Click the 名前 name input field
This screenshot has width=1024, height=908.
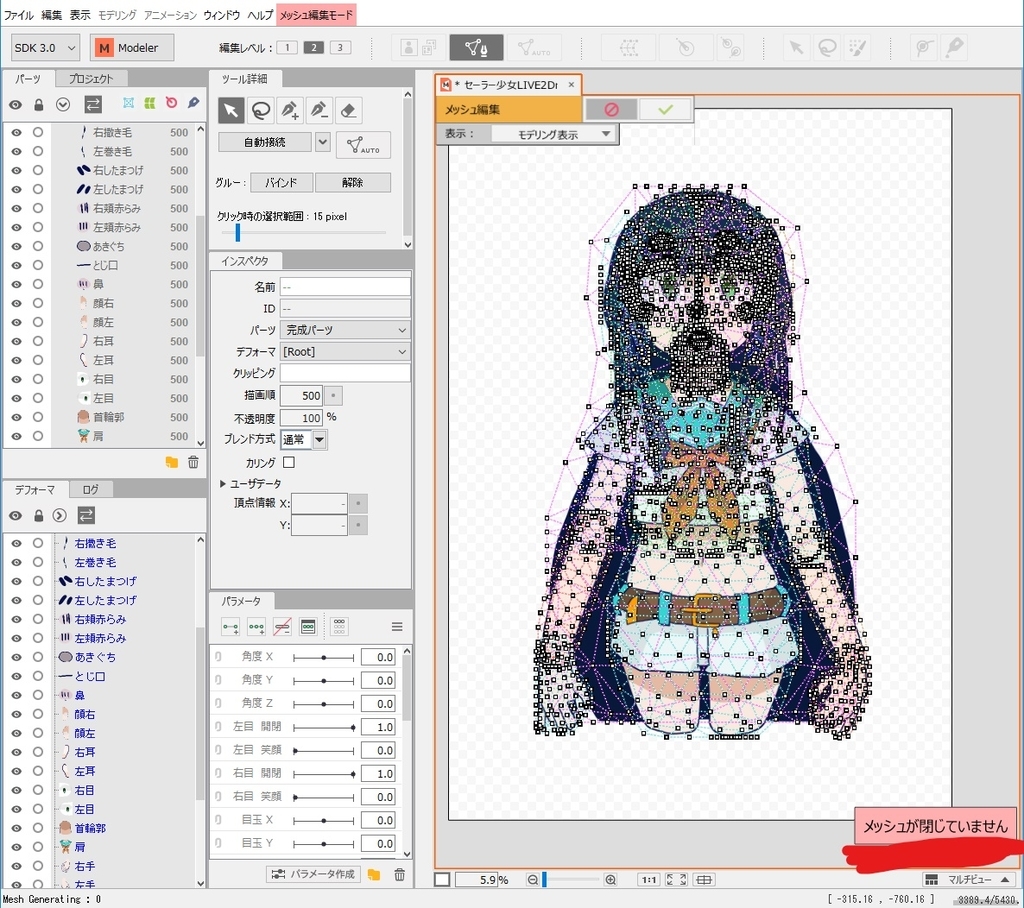click(x=345, y=287)
